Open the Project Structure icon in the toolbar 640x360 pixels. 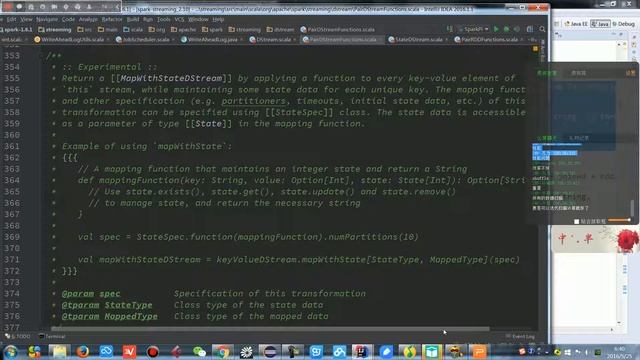point(530,29)
